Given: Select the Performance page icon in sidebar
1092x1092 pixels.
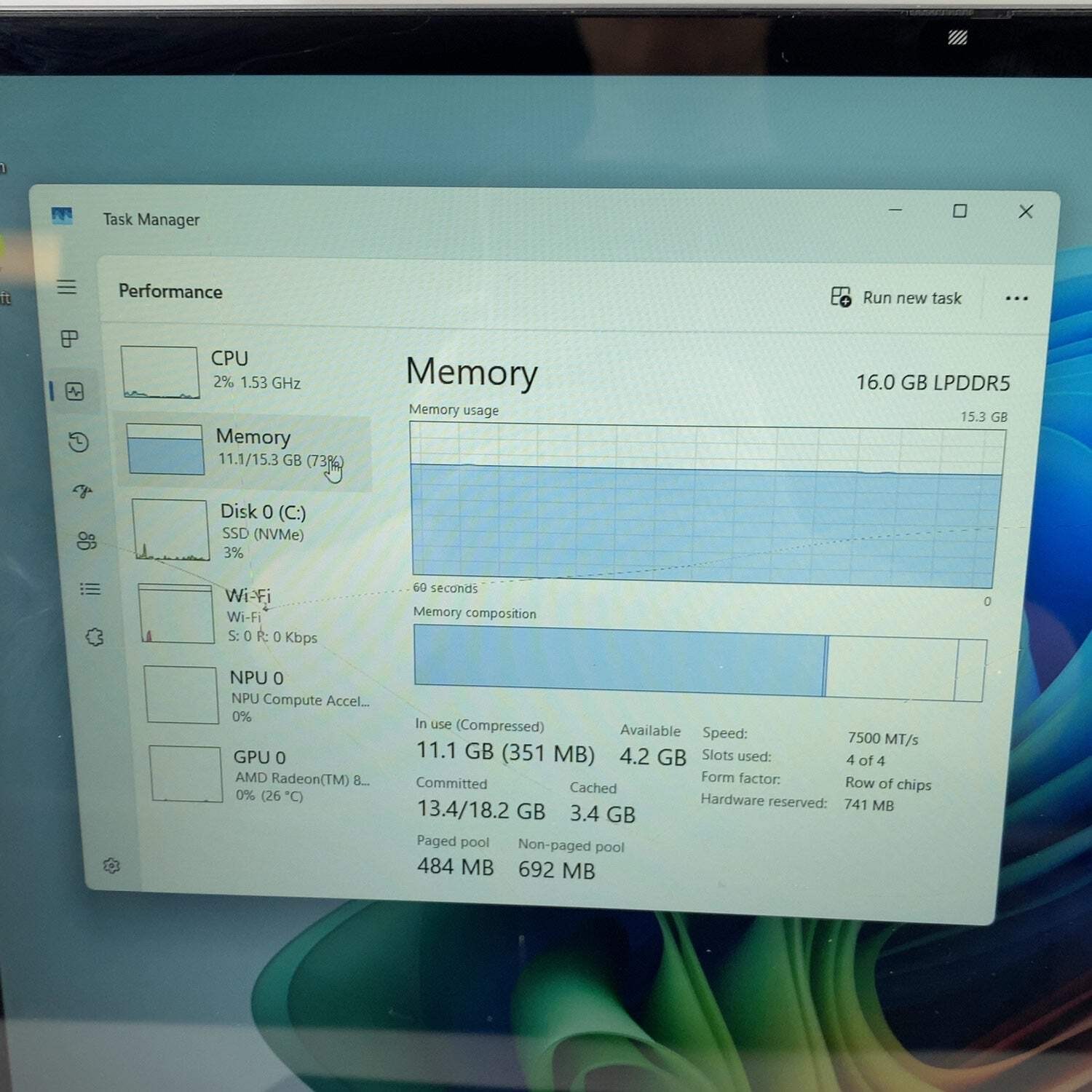Looking at the screenshot, I should pos(75,392).
